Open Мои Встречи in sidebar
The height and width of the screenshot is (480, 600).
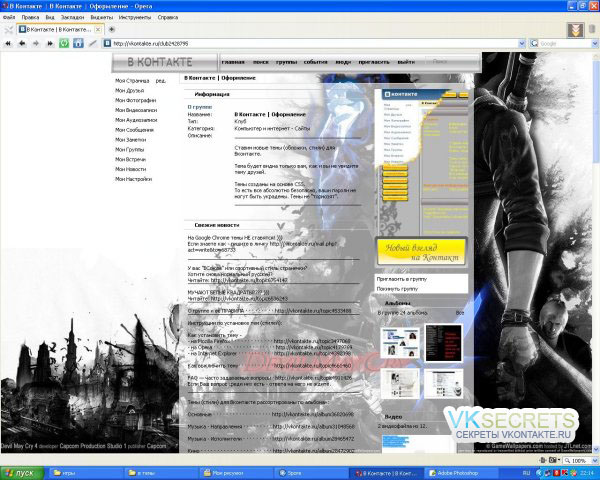tap(130, 159)
